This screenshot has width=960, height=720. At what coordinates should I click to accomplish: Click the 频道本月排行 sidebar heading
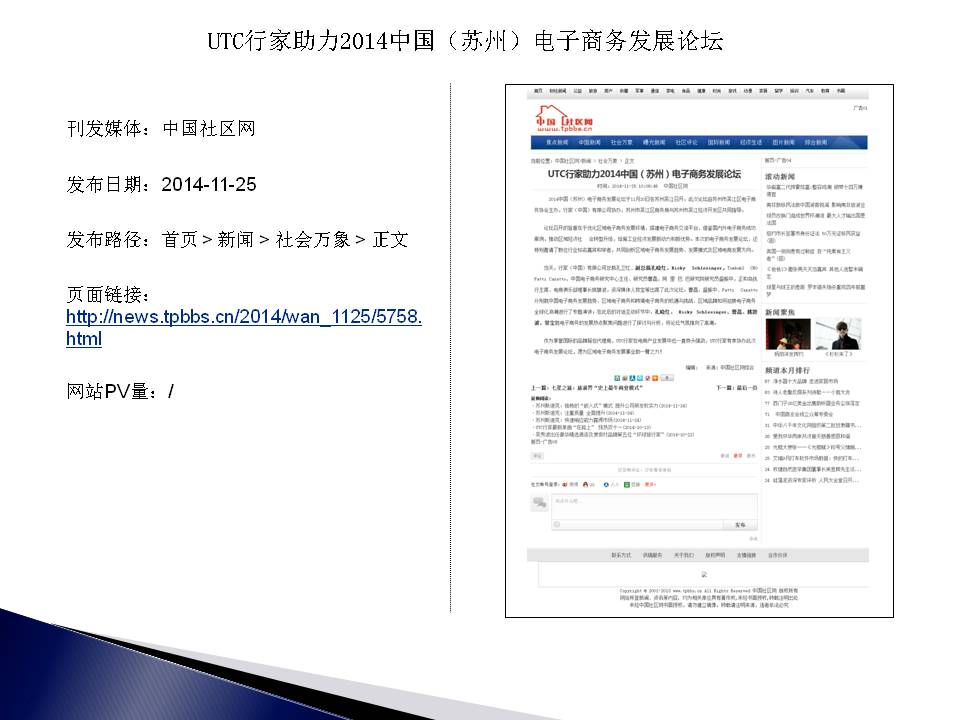[x=787, y=370]
